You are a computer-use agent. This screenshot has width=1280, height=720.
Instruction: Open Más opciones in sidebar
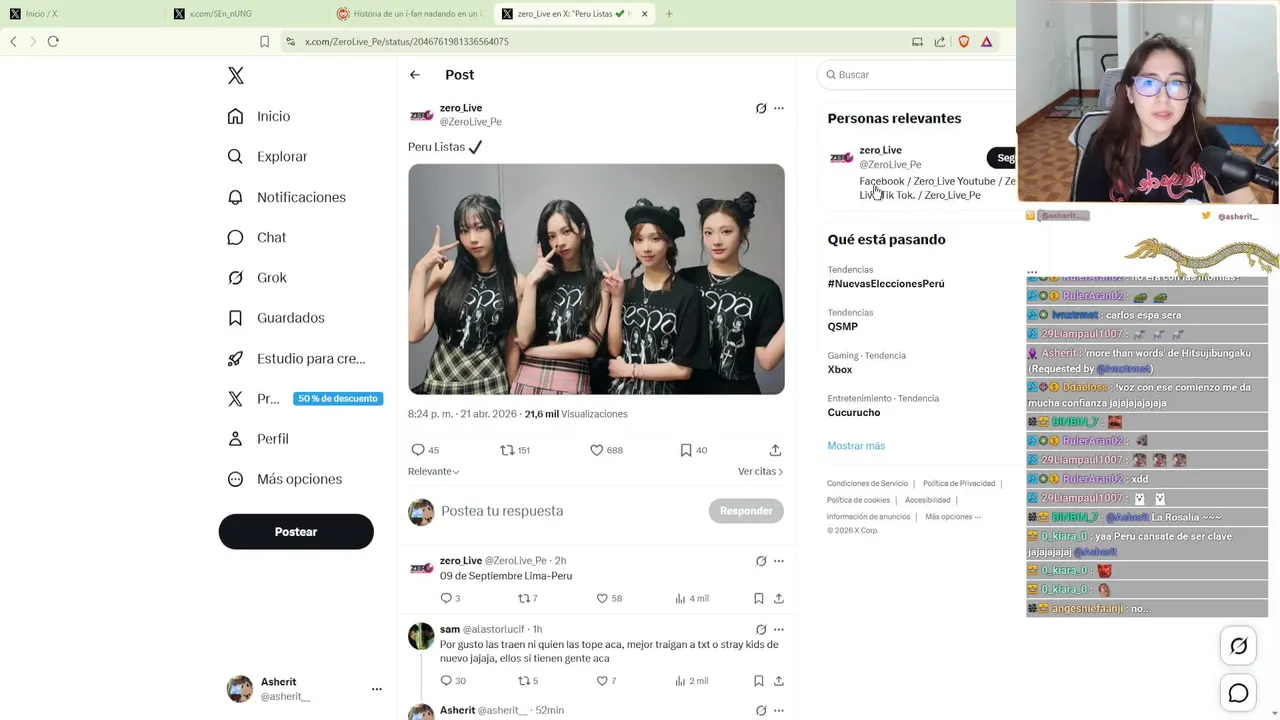pyautogui.click(x=285, y=479)
